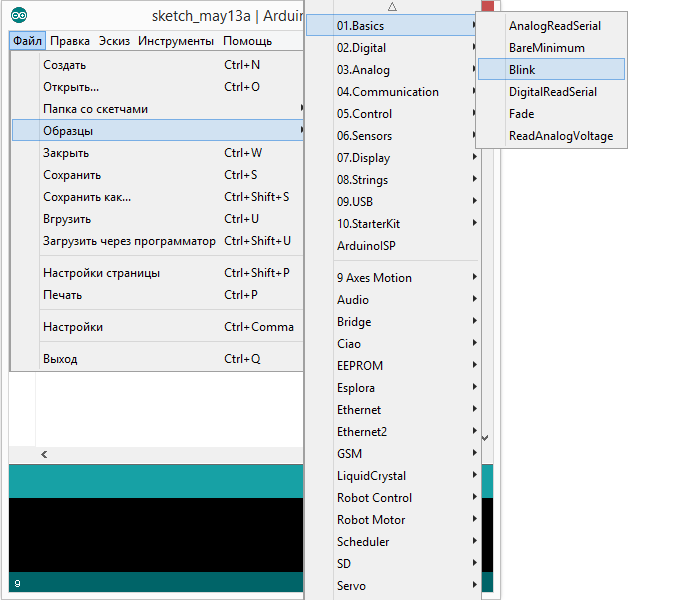Select ReadAnalogVoltage example

click(x=560, y=136)
